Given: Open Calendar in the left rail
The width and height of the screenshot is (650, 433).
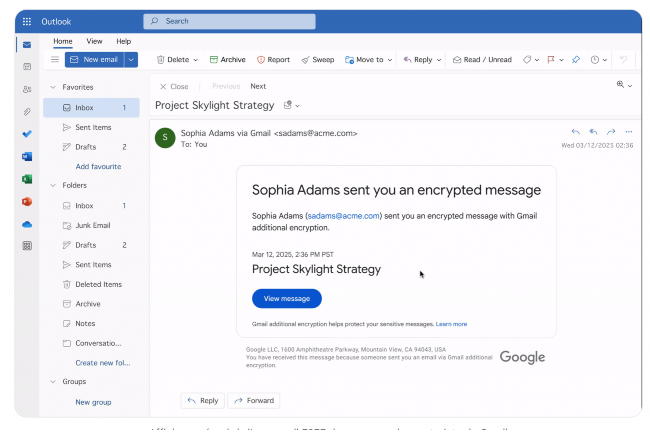Looking at the screenshot, I should pyautogui.click(x=27, y=67).
